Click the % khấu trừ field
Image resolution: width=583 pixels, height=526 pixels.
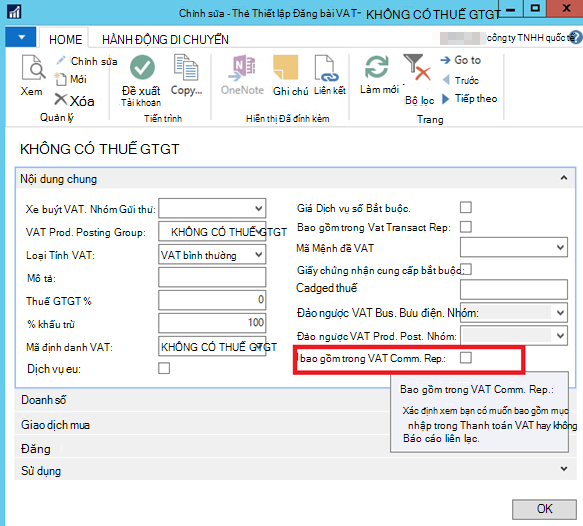(212, 323)
